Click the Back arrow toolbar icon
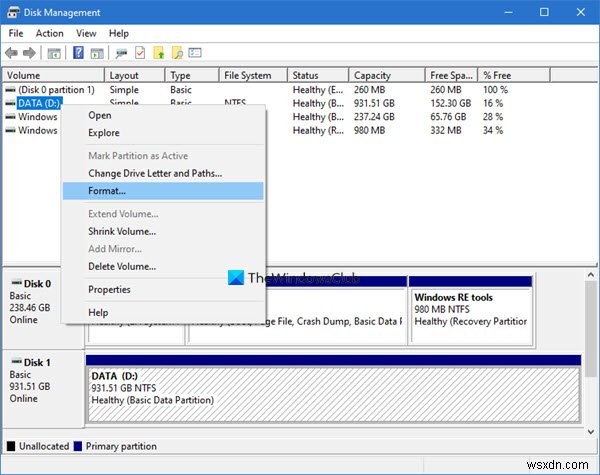 point(11,53)
